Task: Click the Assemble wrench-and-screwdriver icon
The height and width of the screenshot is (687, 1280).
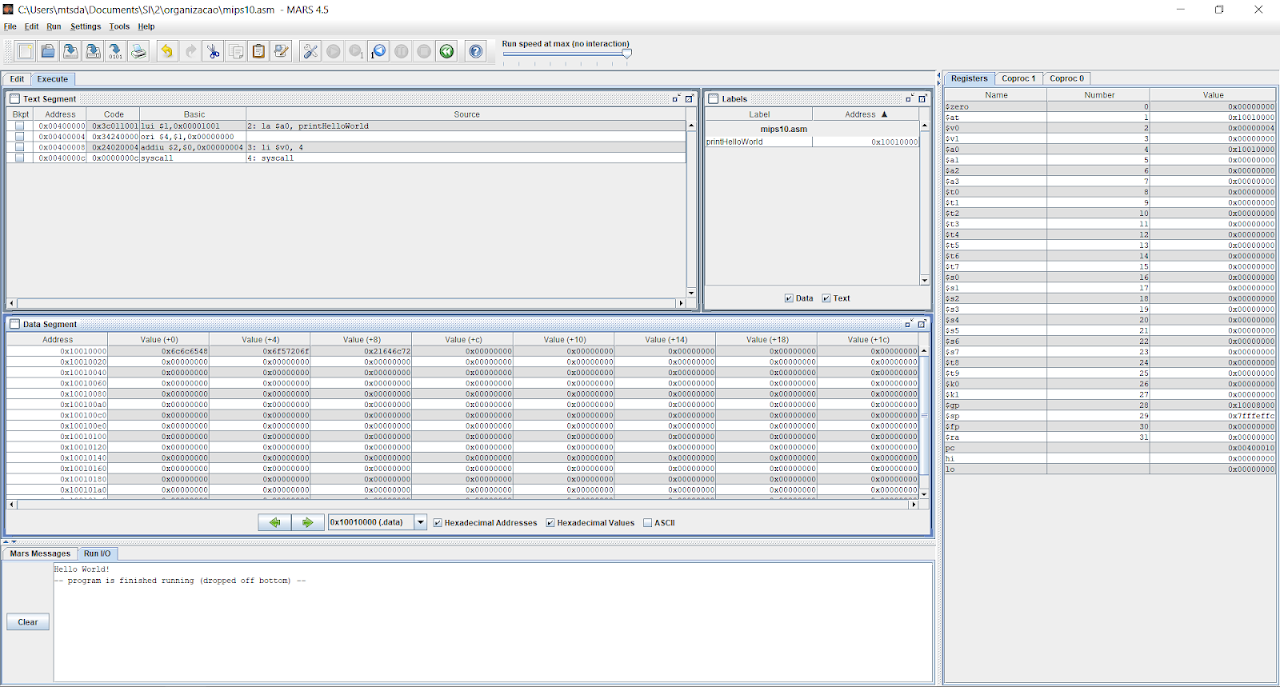Action: pos(310,51)
